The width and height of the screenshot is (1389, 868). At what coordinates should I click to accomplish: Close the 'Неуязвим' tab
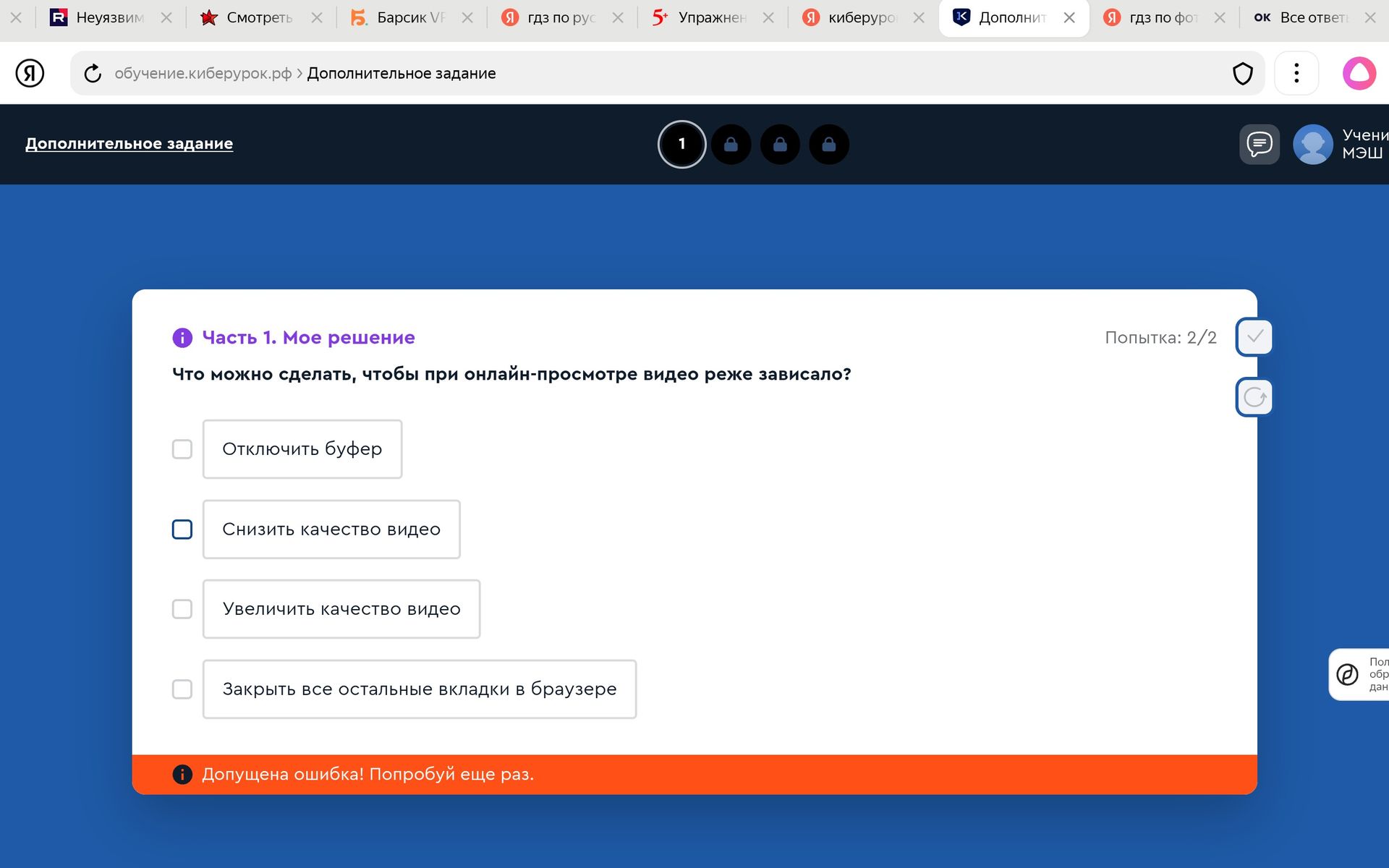(166, 17)
